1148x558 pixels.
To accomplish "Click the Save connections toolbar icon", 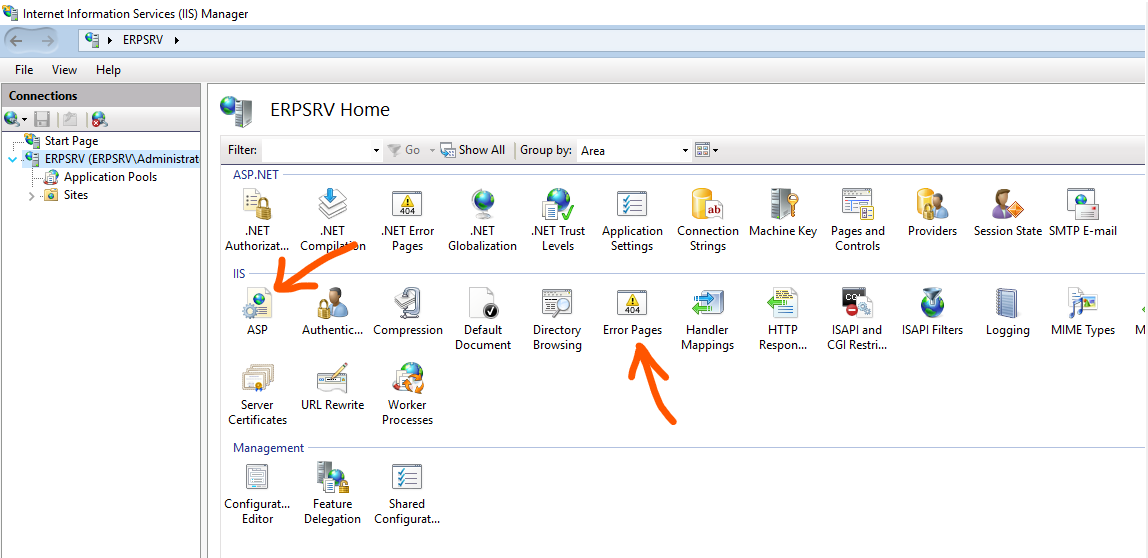I will (42, 119).
